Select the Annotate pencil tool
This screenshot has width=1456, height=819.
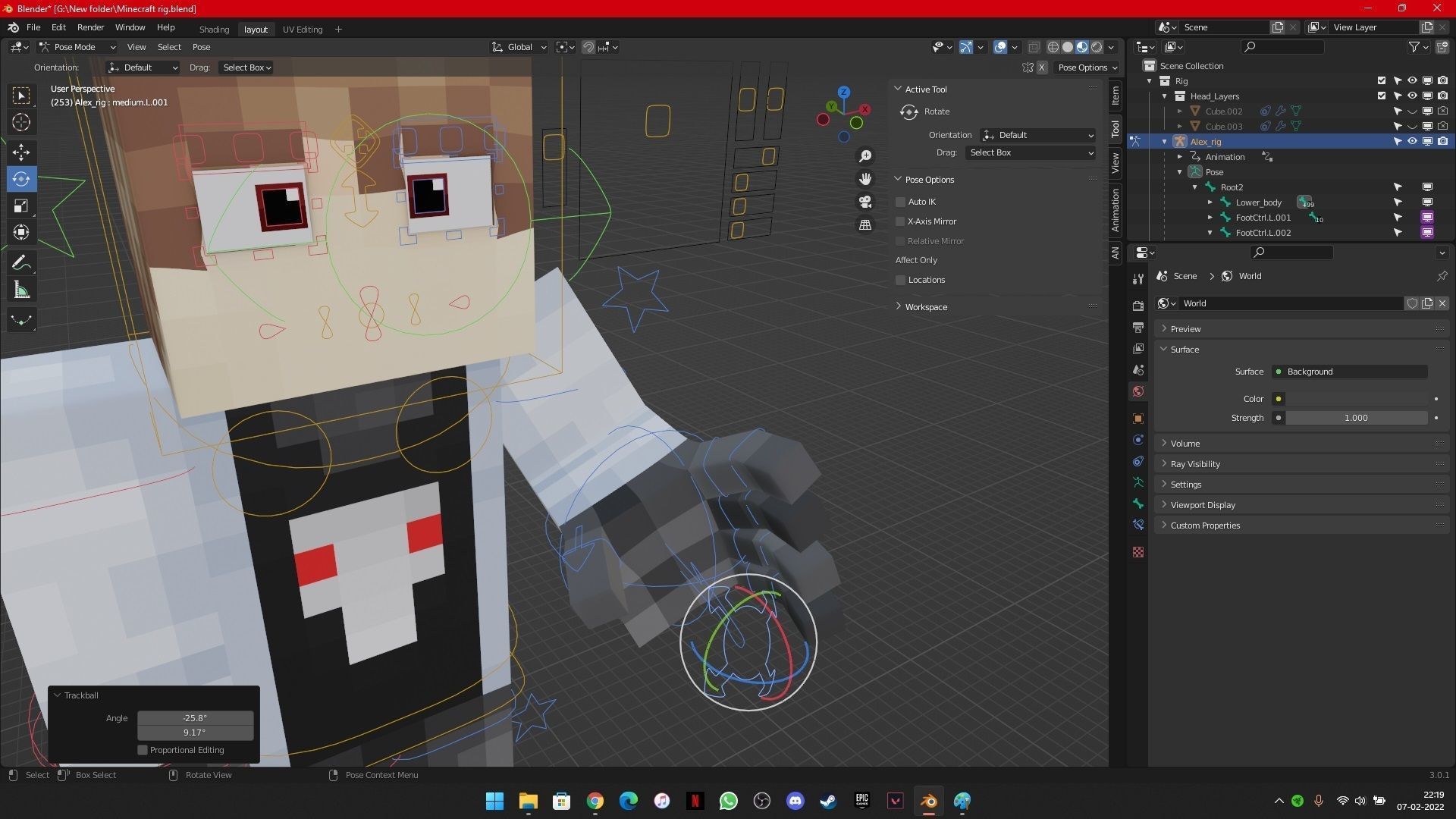pyautogui.click(x=21, y=263)
